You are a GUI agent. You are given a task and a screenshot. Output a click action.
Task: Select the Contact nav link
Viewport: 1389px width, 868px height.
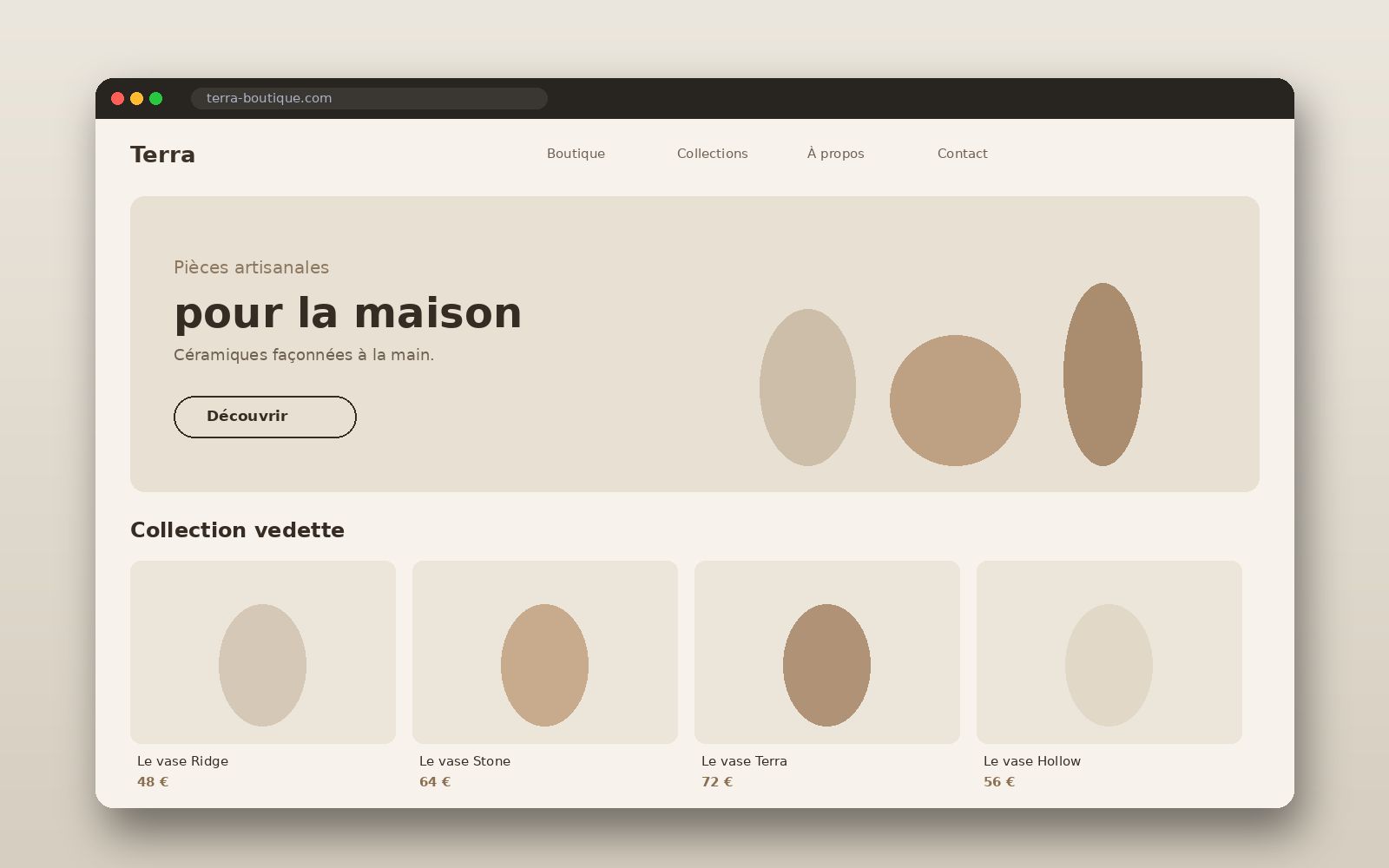[962, 154]
